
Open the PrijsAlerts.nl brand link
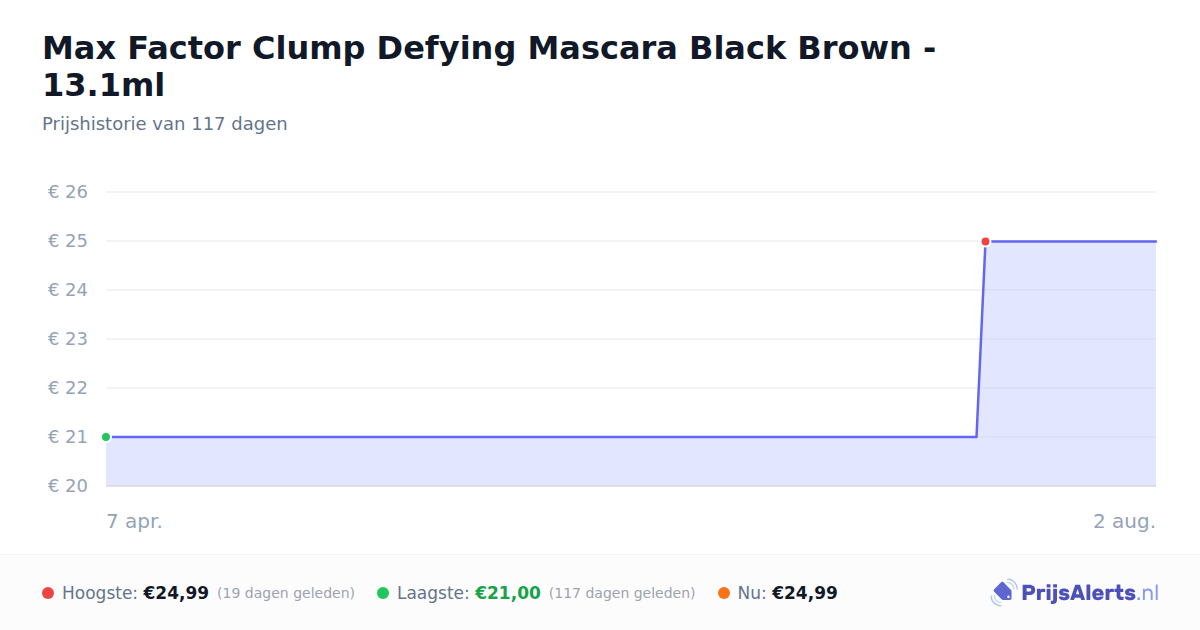click(x=1074, y=593)
